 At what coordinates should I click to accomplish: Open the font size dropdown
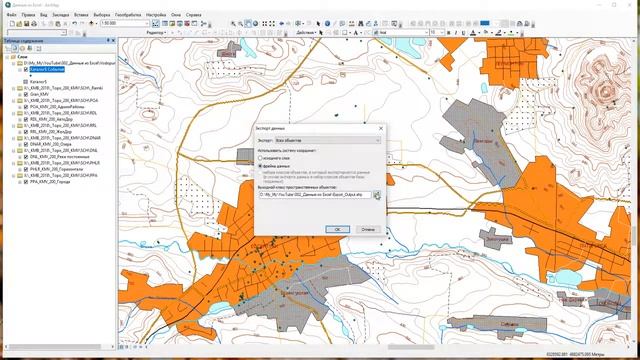(x=442, y=33)
